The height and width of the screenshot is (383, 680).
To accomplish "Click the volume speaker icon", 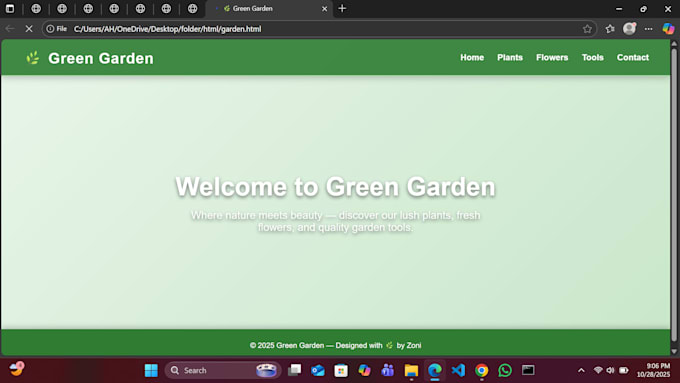I will tap(610, 370).
